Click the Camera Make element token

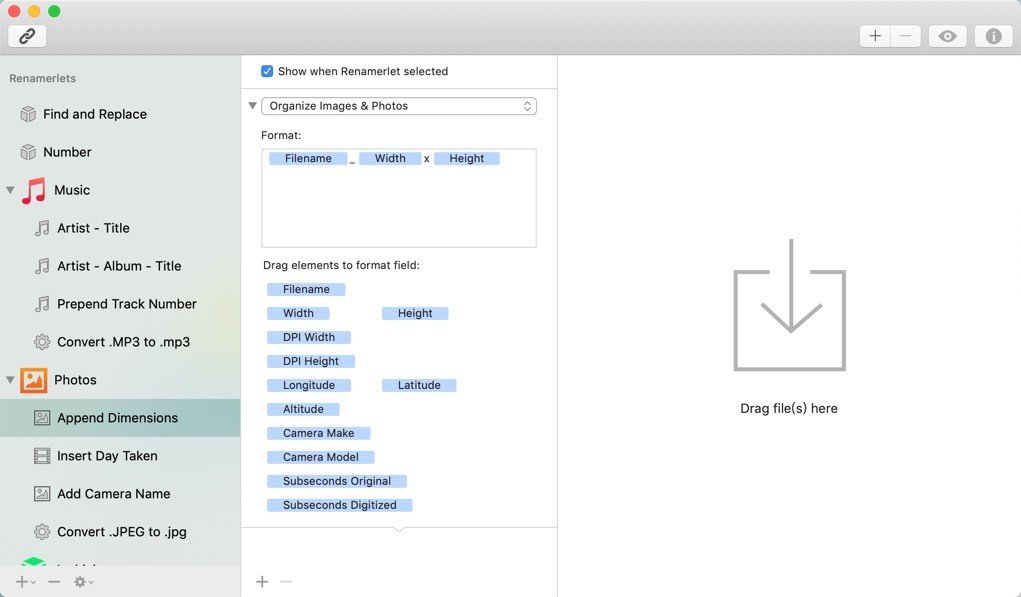click(318, 433)
